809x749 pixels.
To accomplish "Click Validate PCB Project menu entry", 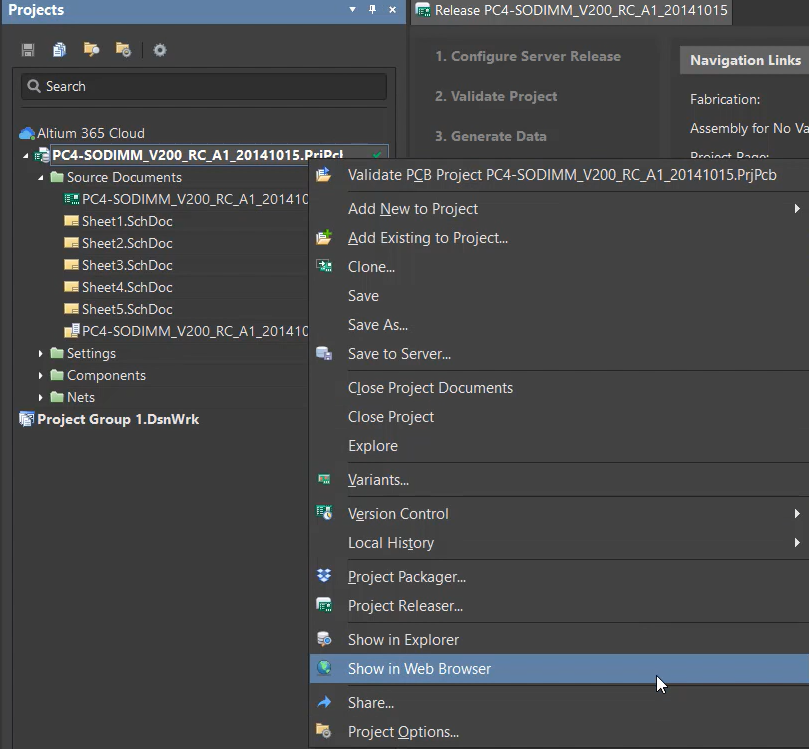I will (561, 175).
